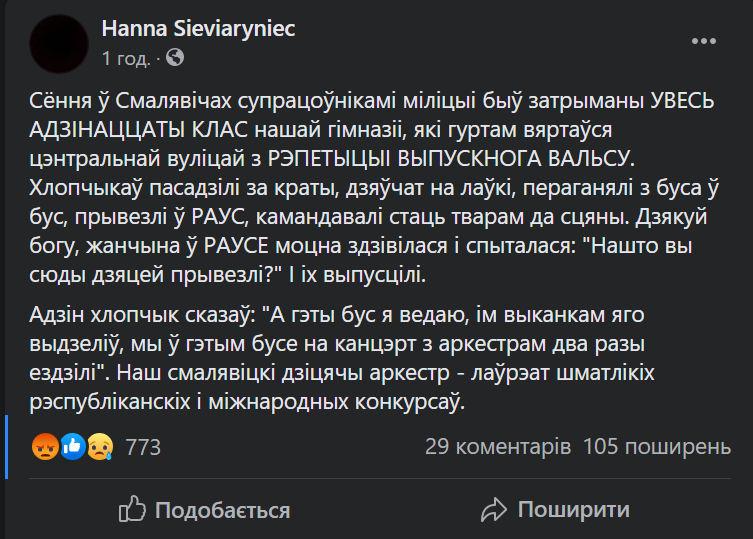This screenshot has height=539, width=753.
Task: Open the three-dot post options menu
Action: (x=704, y=41)
